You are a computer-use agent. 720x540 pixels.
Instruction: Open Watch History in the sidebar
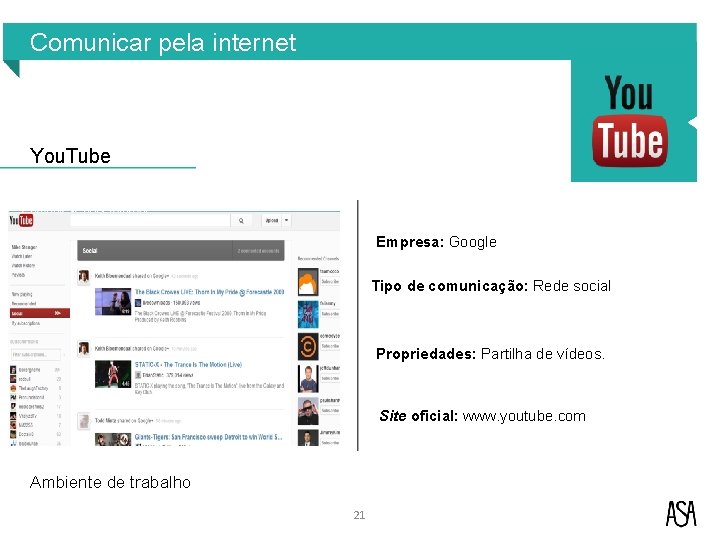click(23, 265)
